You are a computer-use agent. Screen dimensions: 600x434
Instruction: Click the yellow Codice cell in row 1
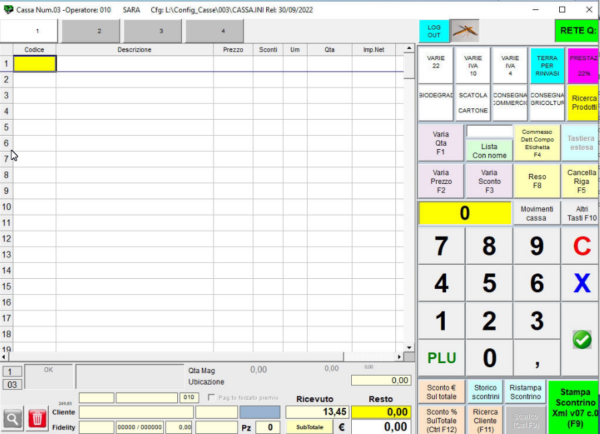(34, 63)
